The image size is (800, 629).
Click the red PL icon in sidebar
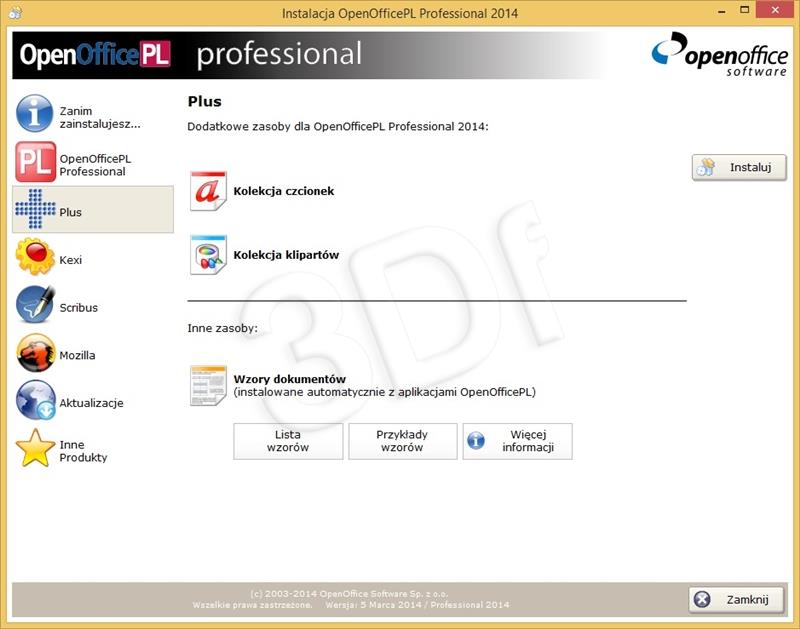(x=35, y=162)
